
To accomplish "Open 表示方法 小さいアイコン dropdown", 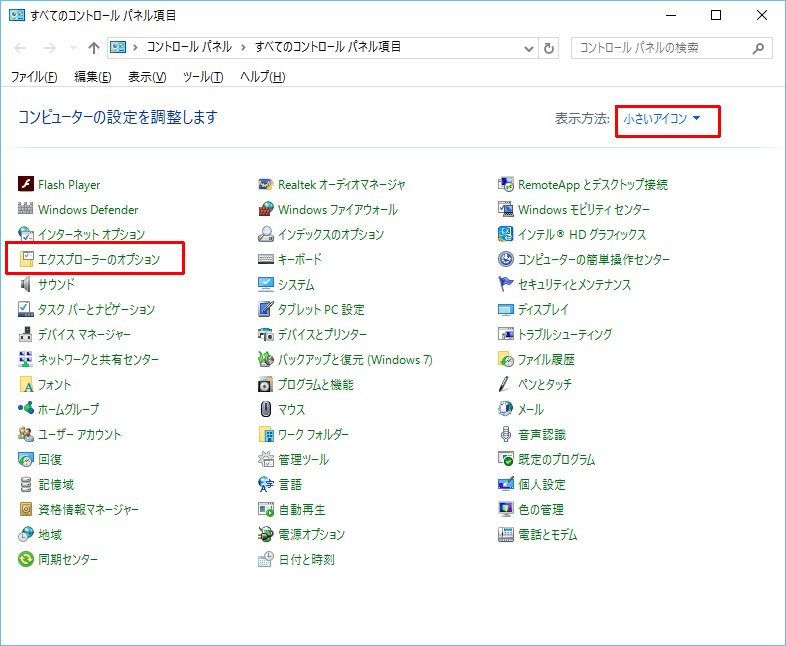I will point(661,119).
